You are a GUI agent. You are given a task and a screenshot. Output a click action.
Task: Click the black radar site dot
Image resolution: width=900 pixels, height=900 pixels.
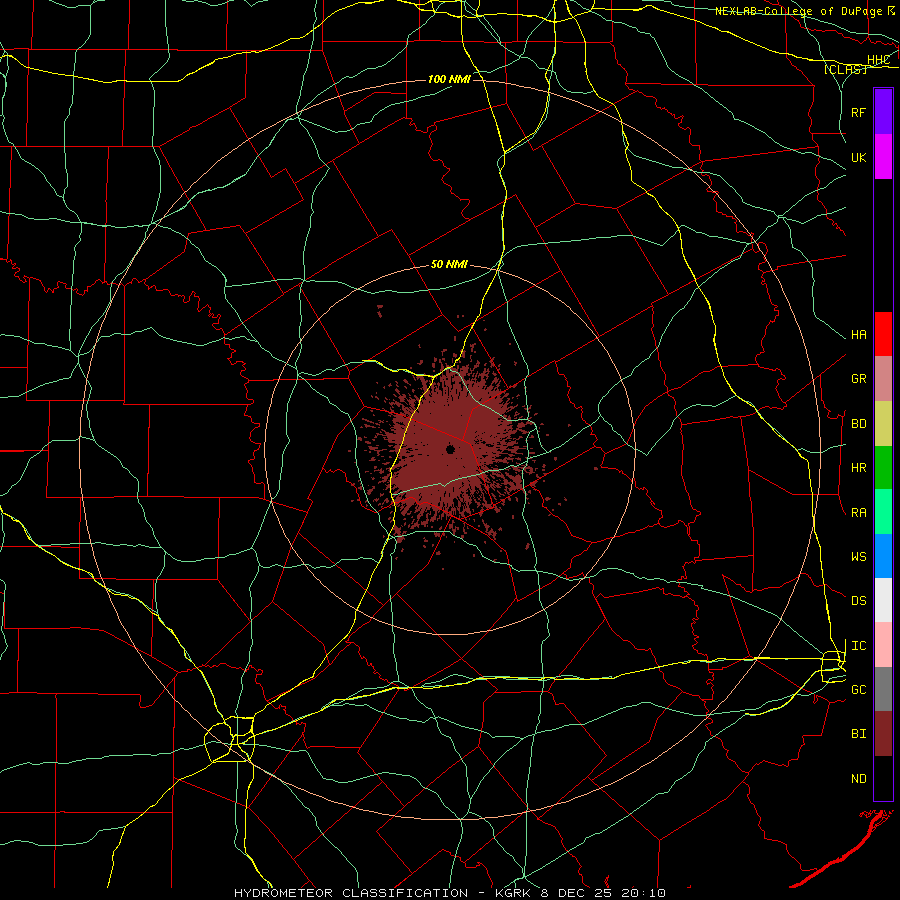tap(451, 449)
